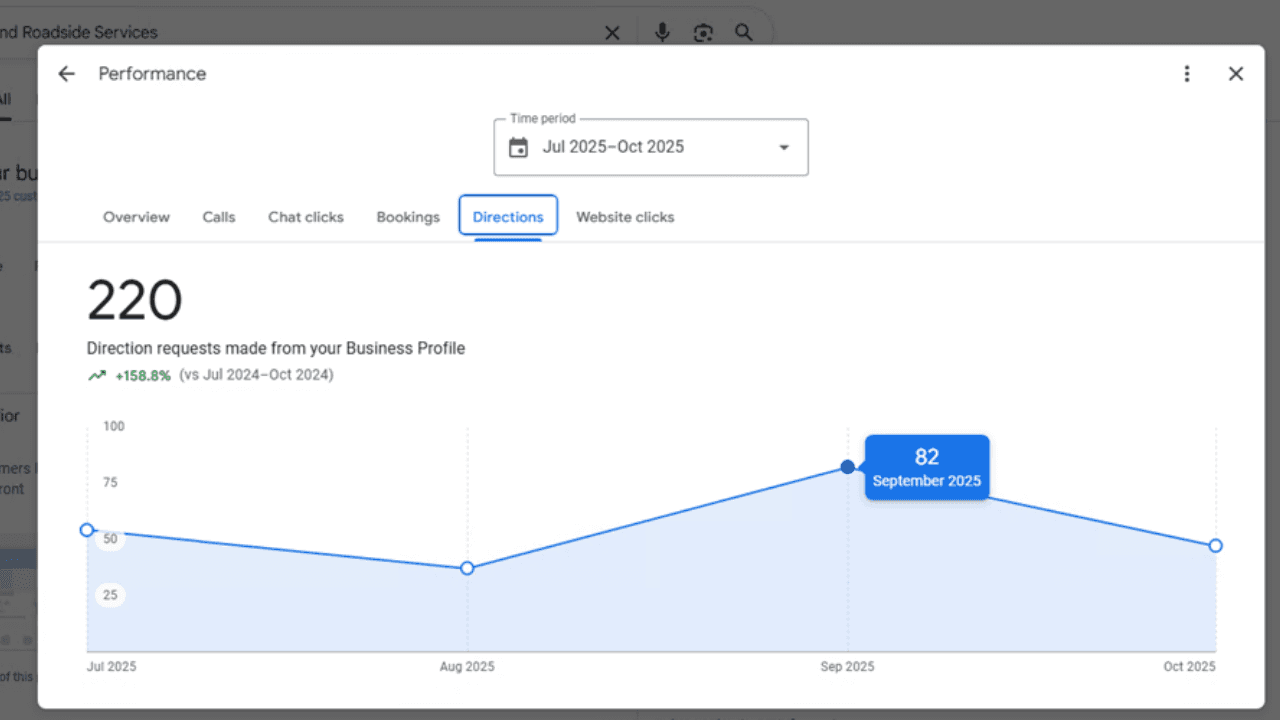The height and width of the screenshot is (720, 1280).
Task: Select the Chat clicks tab
Action: tap(305, 217)
